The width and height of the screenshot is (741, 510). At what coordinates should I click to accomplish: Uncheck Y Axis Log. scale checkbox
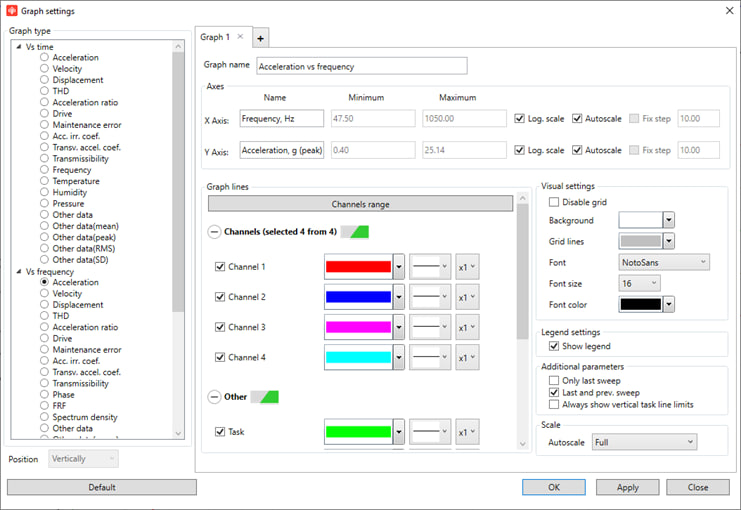pyautogui.click(x=519, y=150)
